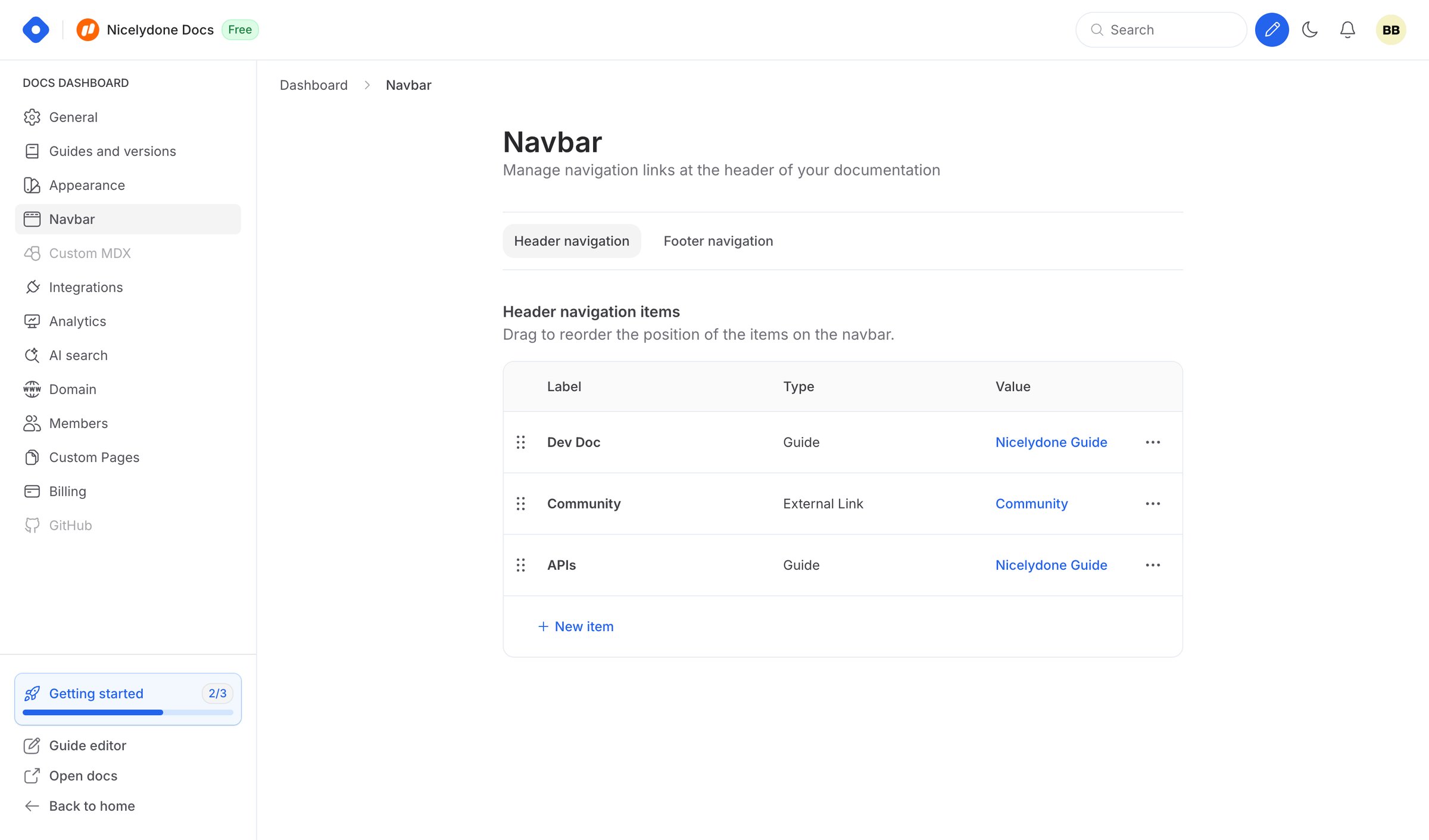This screenshot has height=840, width=1429.
Task: Click the Analytics monitor icon
Action: coord(32,321)
